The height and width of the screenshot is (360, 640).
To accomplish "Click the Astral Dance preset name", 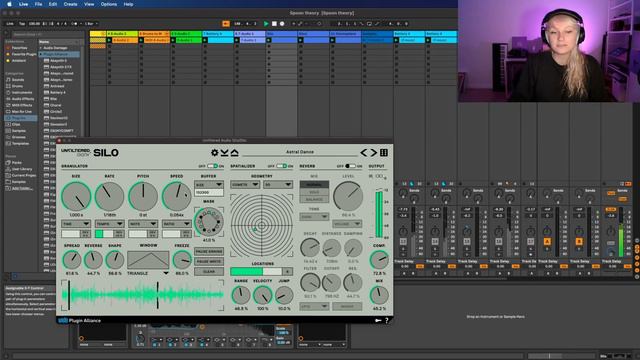I will coord(300,152).
